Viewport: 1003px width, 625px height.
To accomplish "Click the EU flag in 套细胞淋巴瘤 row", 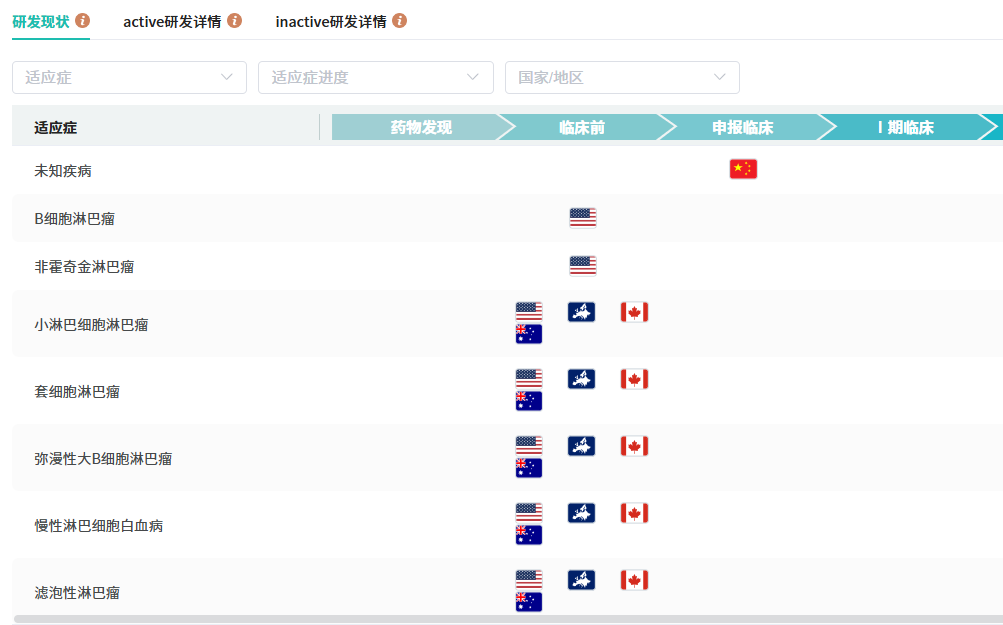I will click(581, 379).
